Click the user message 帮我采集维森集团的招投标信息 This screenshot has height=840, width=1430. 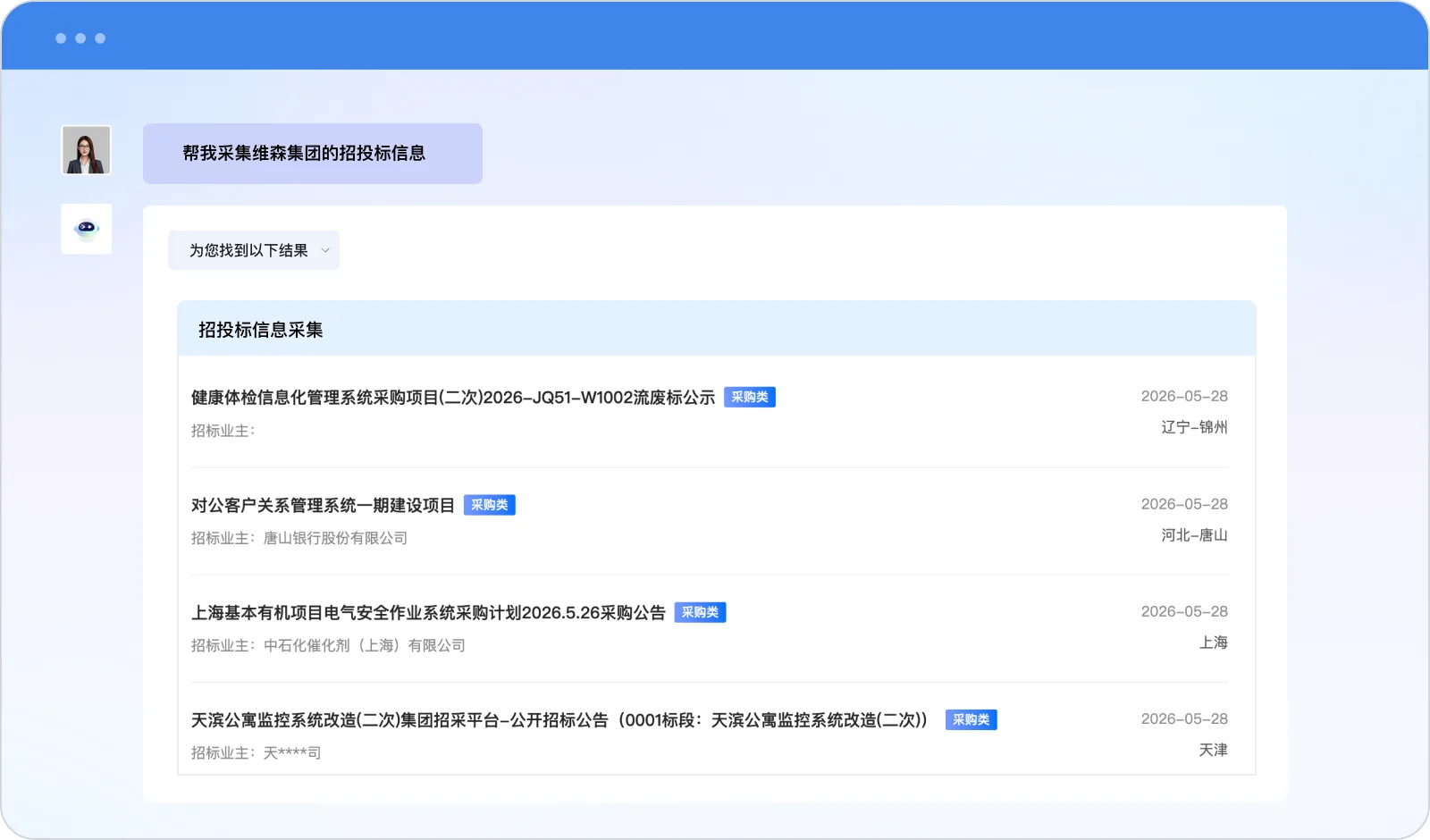[313, 154]
